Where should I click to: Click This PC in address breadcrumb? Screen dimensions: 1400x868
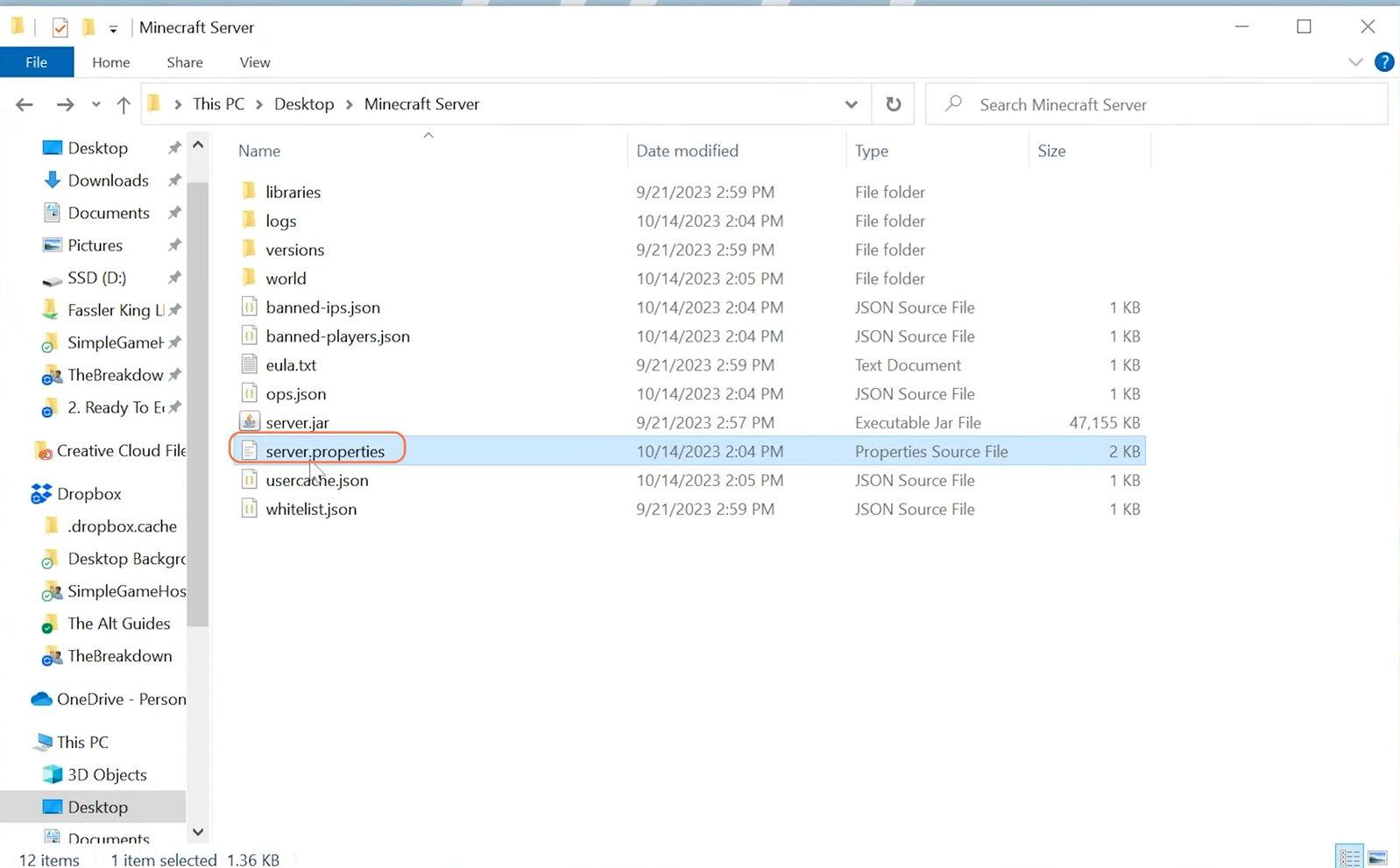pos(218,104)
